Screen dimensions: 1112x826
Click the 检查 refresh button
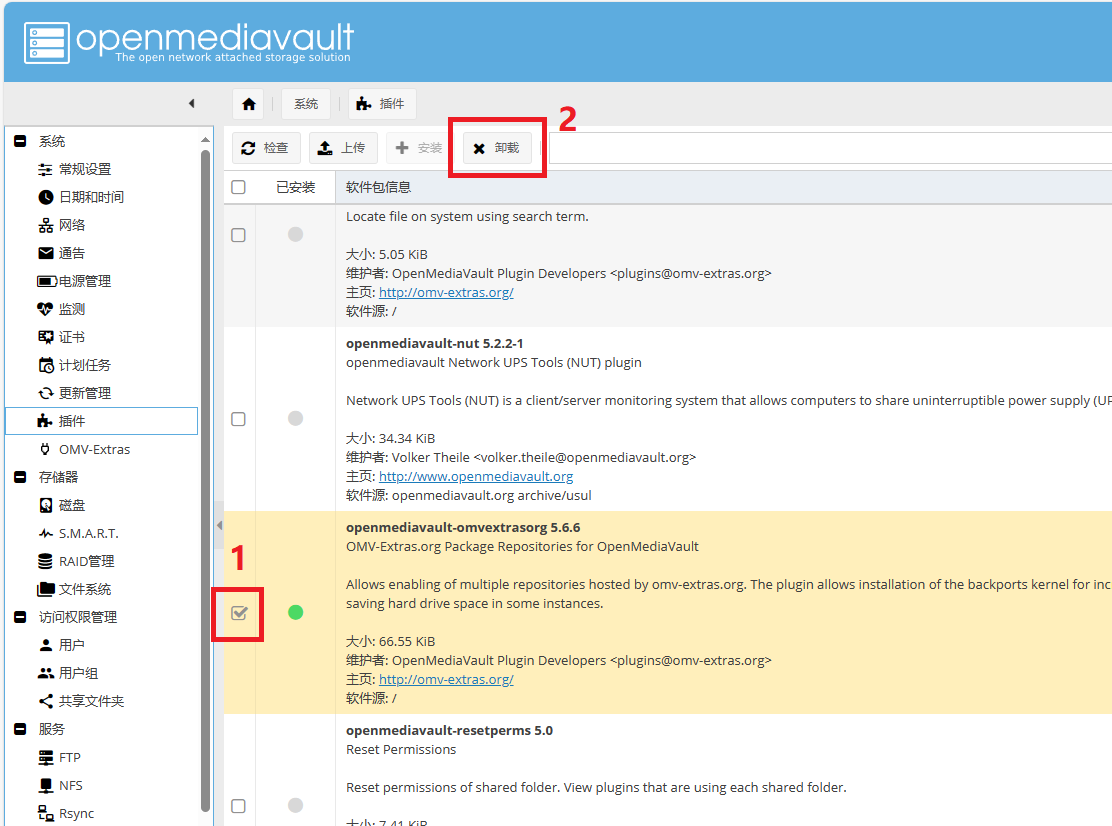pyautogui.click(x=265, y=148)
